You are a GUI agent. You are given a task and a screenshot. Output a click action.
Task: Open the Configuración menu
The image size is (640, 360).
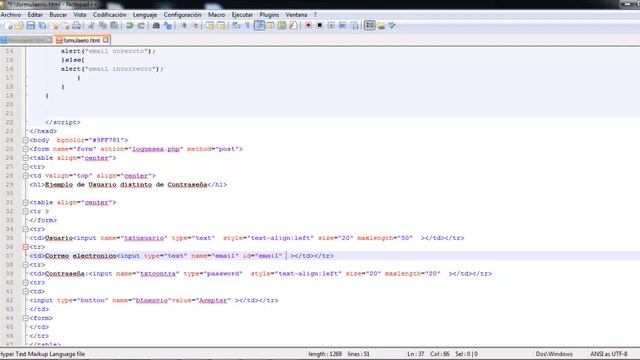pyautogui.click(x=182, y=15)
